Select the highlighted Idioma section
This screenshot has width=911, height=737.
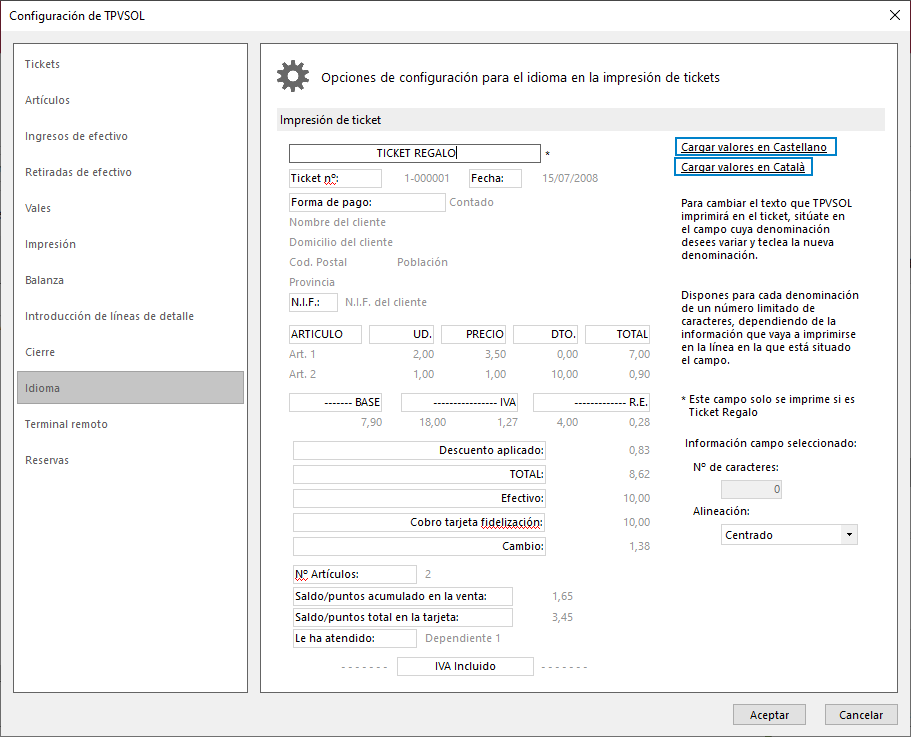click(130, 387)
